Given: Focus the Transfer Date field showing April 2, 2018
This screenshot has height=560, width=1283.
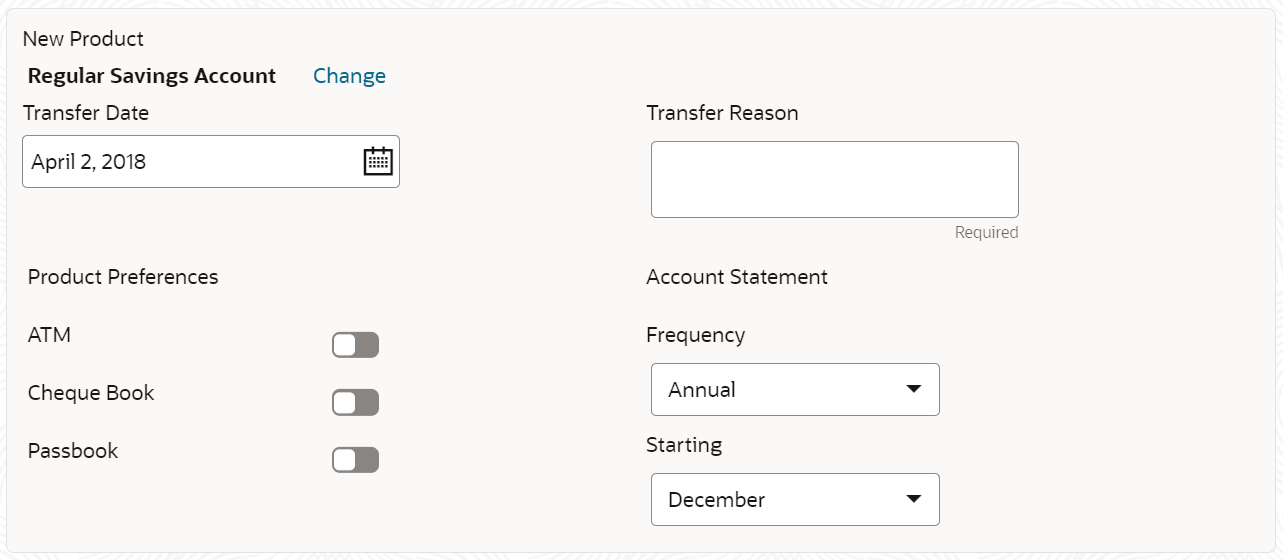Looking at the screenshot, I should [211, 161].
